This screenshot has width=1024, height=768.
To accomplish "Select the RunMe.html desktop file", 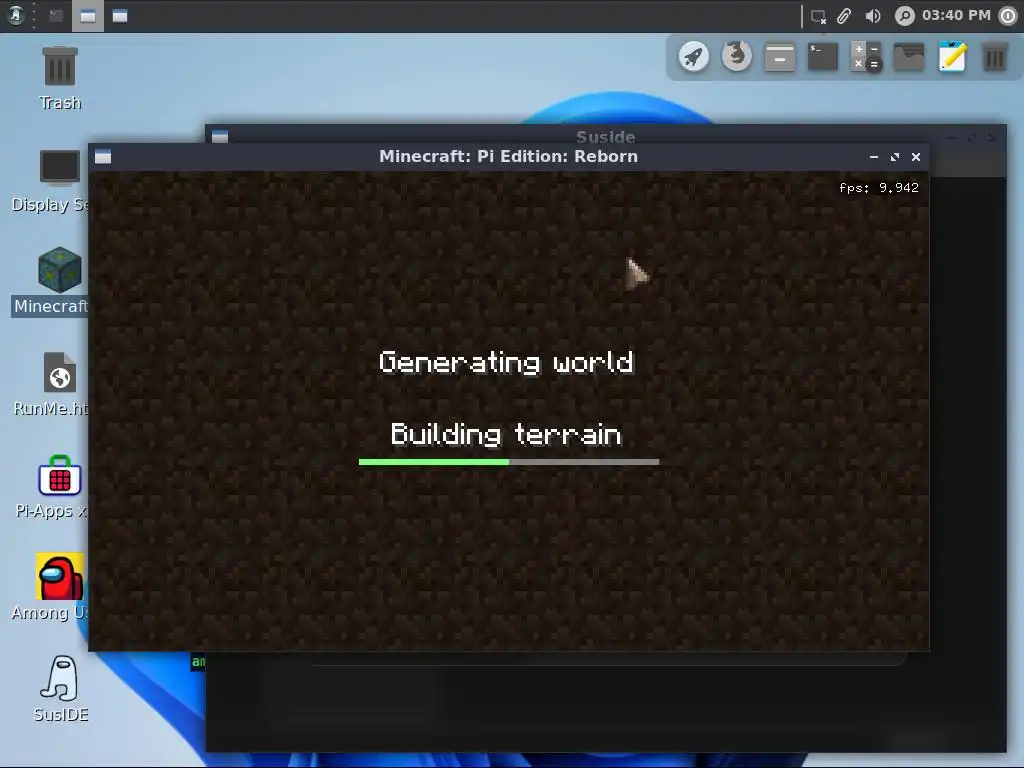I will [x=59, y=372].
